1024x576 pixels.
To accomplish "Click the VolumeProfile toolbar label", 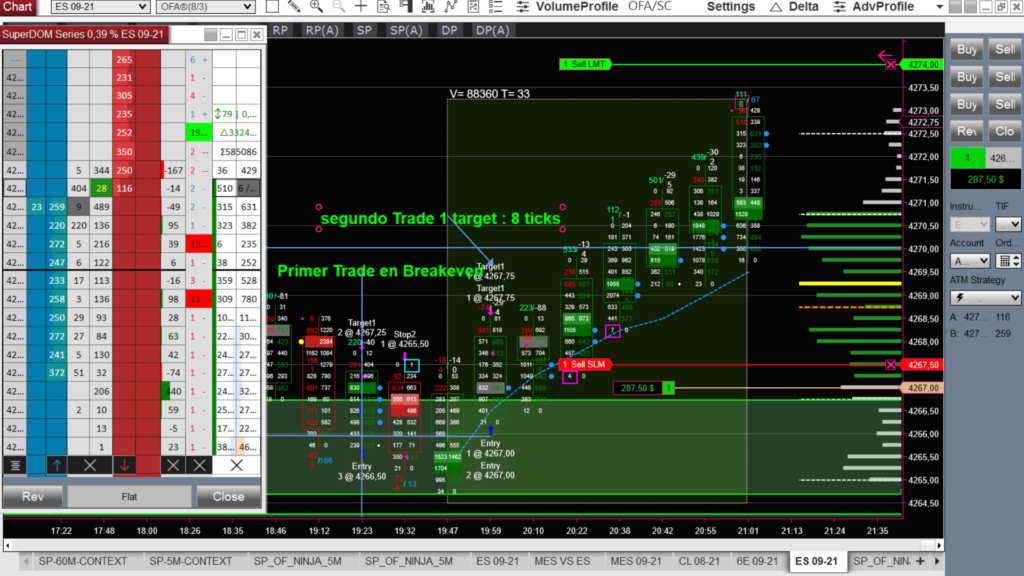I will click(x=577, y=7).
